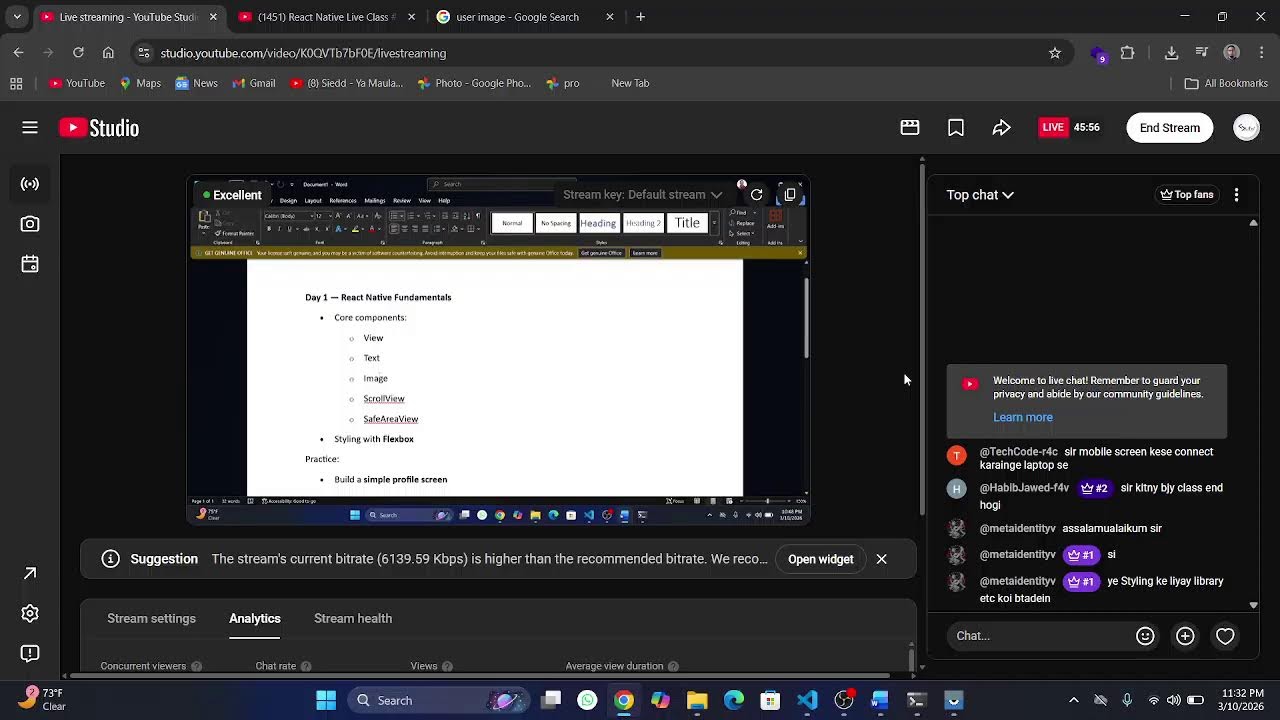The width and height of the screenshot is (1280, 720).
Task: Click the @HabibJawed-f4v chat username
Action: 1024,488
